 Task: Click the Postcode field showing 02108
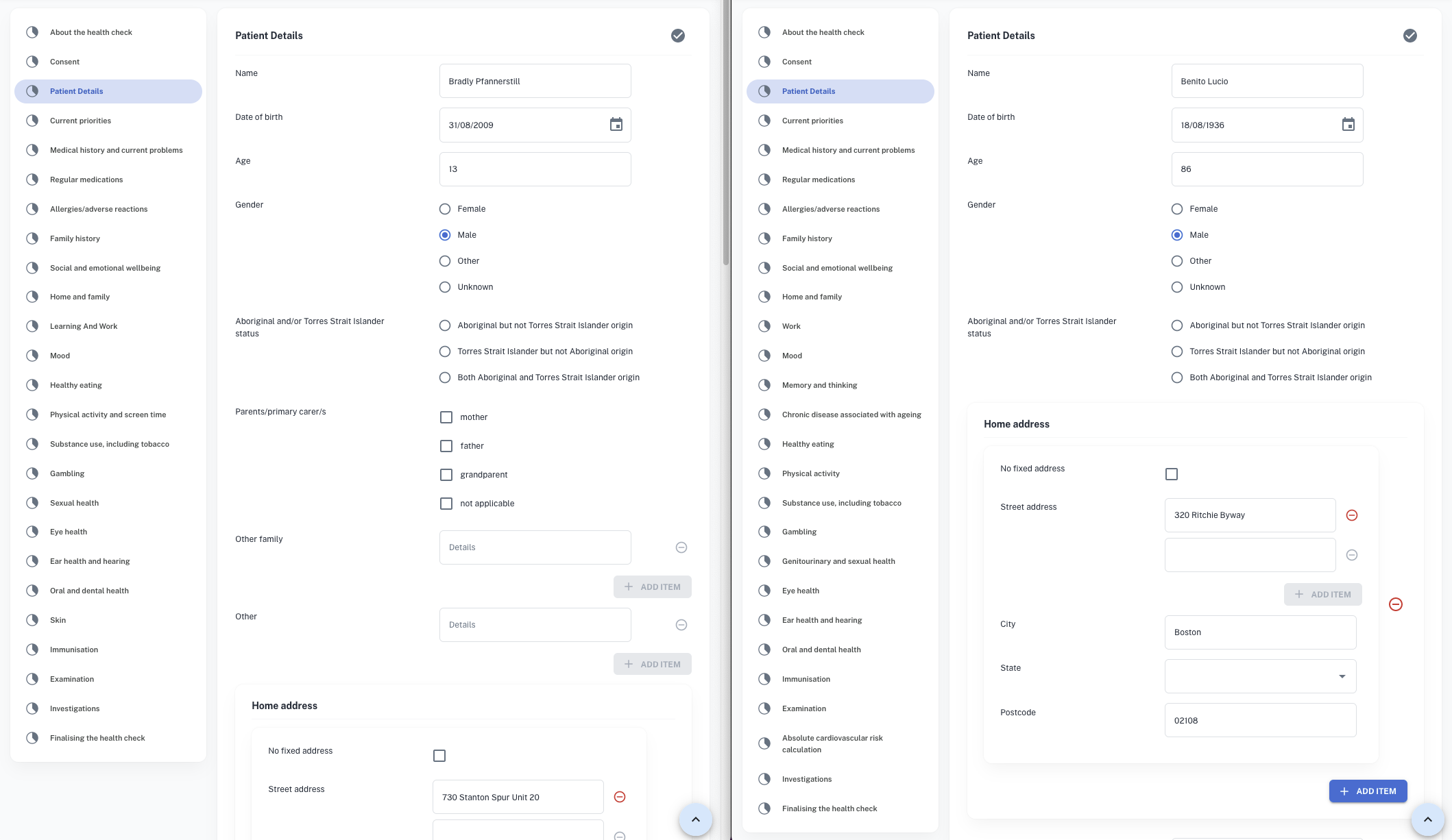(x=1260, y=720)
